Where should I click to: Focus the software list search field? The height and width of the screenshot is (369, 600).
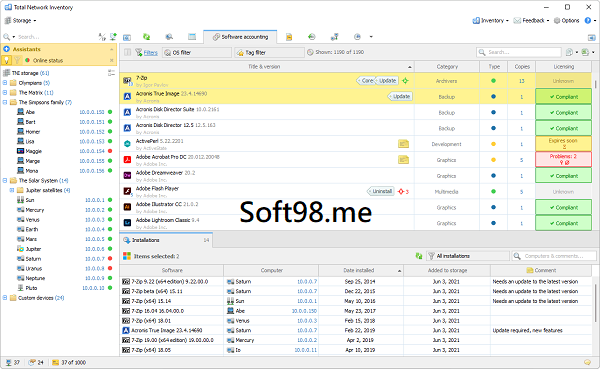(519, 52)
